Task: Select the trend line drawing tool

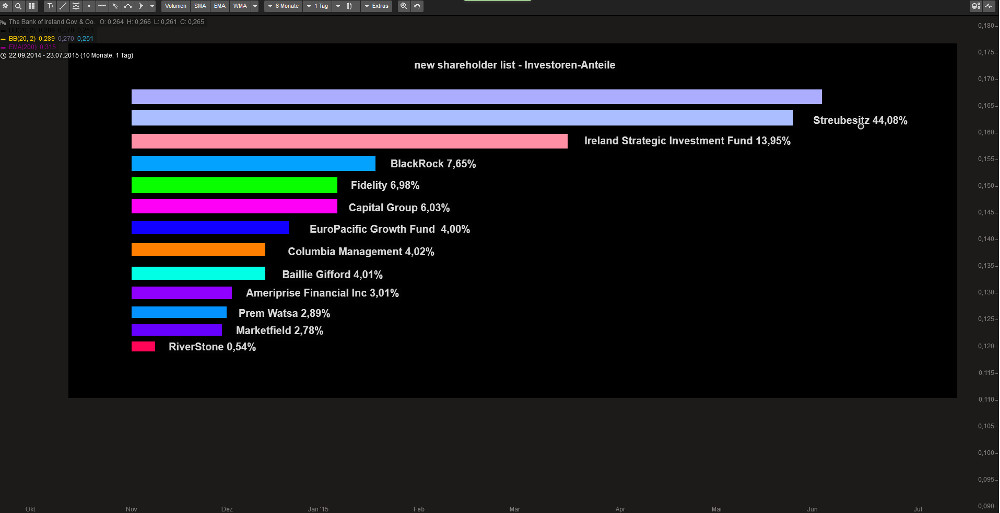Action: [62, 6]
